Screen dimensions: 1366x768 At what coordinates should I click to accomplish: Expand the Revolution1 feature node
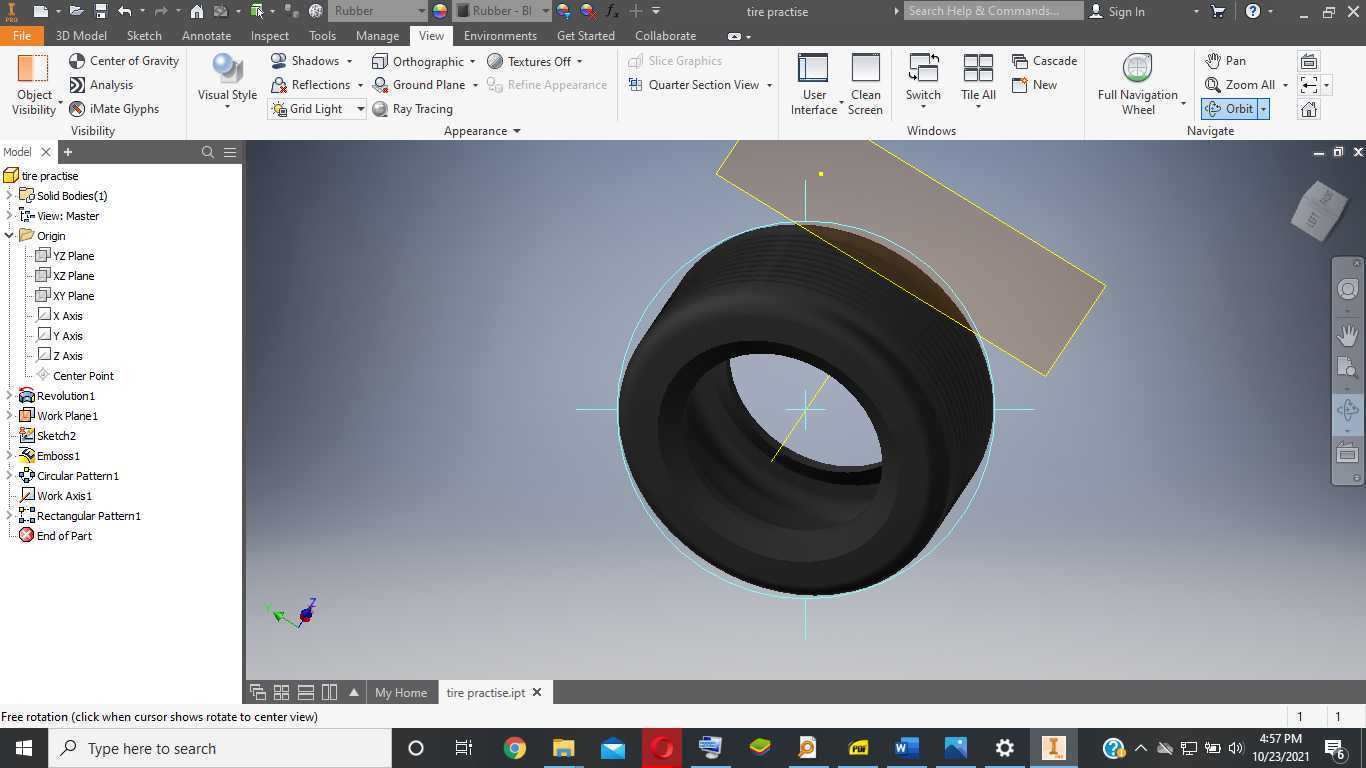pyautogui.click(x=9, y=396)
